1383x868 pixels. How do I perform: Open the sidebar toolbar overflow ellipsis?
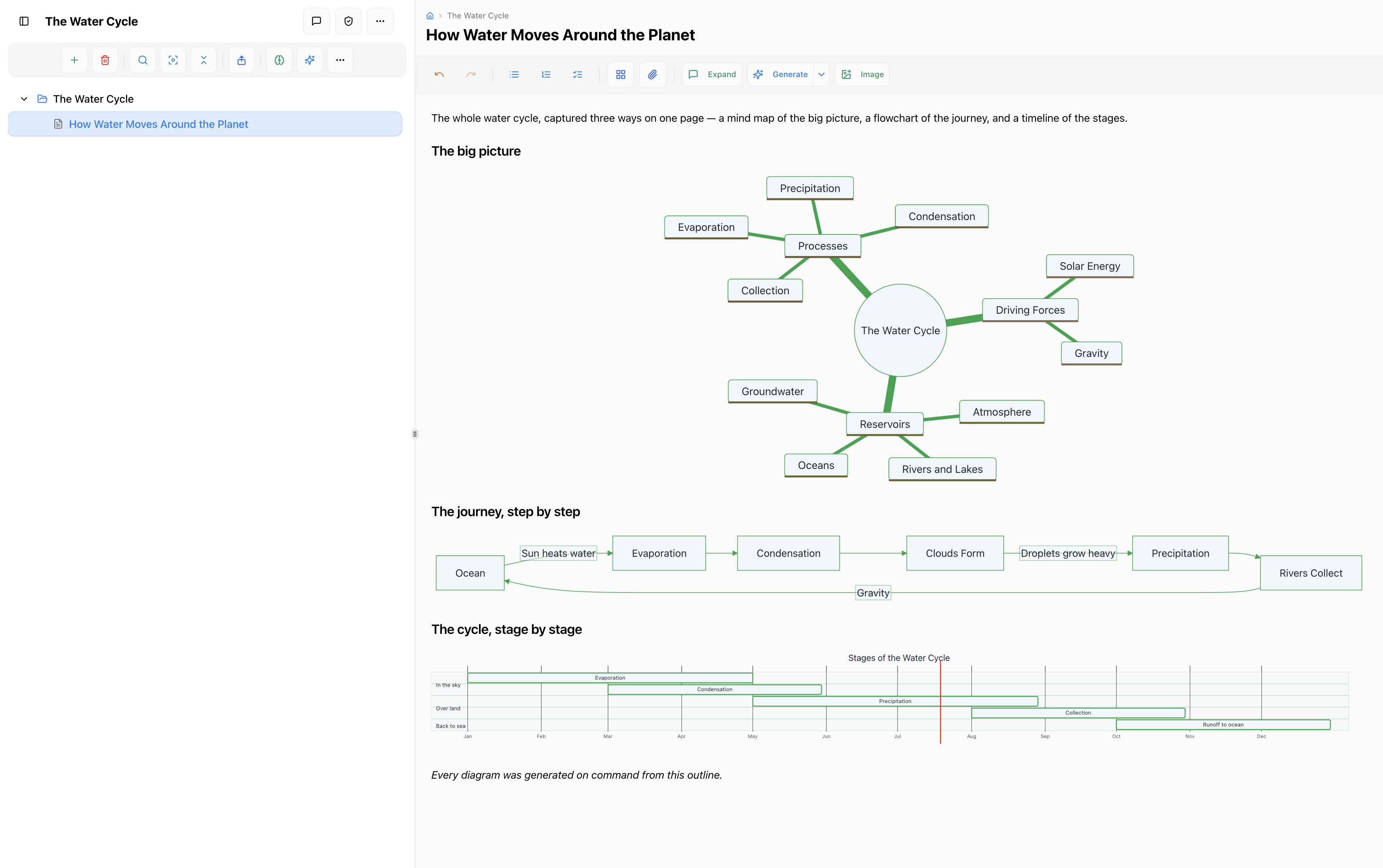(340, 60)
